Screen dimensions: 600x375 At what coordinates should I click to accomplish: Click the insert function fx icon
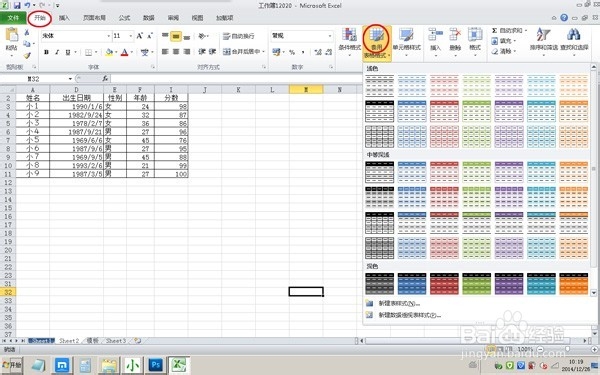[x=105, y=79]
